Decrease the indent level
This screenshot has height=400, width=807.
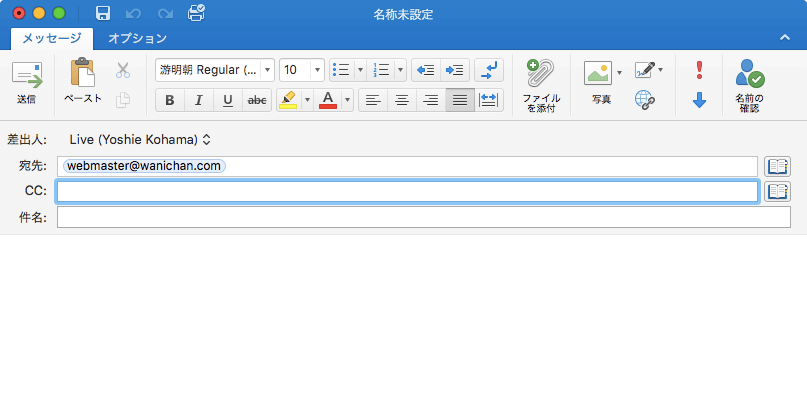click(426, 70)
